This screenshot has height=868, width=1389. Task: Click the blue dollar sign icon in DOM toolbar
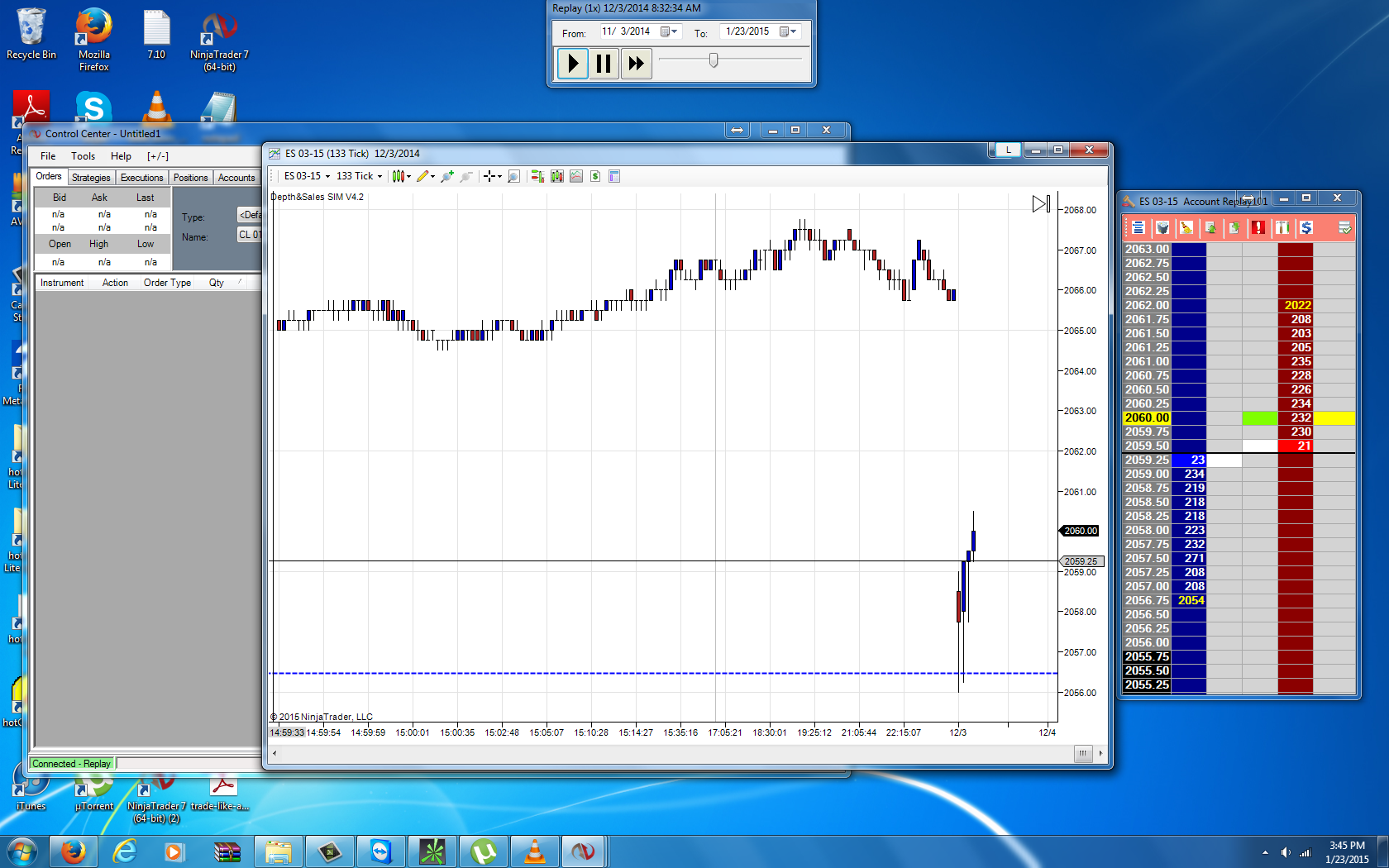tap(1306, 227)
